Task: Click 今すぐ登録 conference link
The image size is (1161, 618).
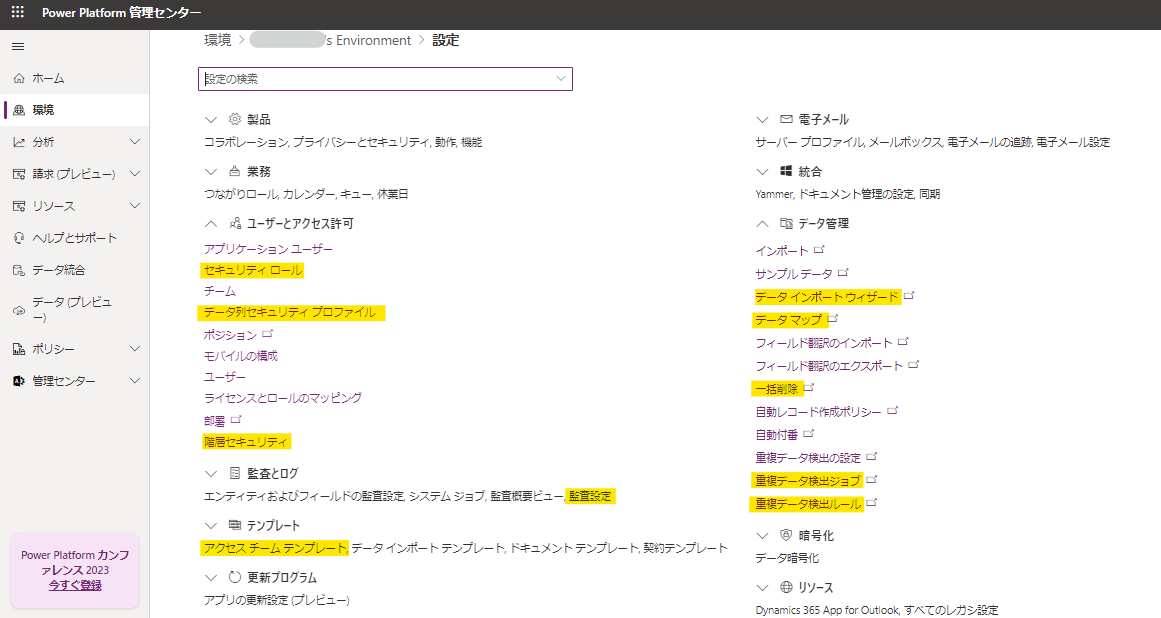Action: pyautogui.click(x=75, y=585)
